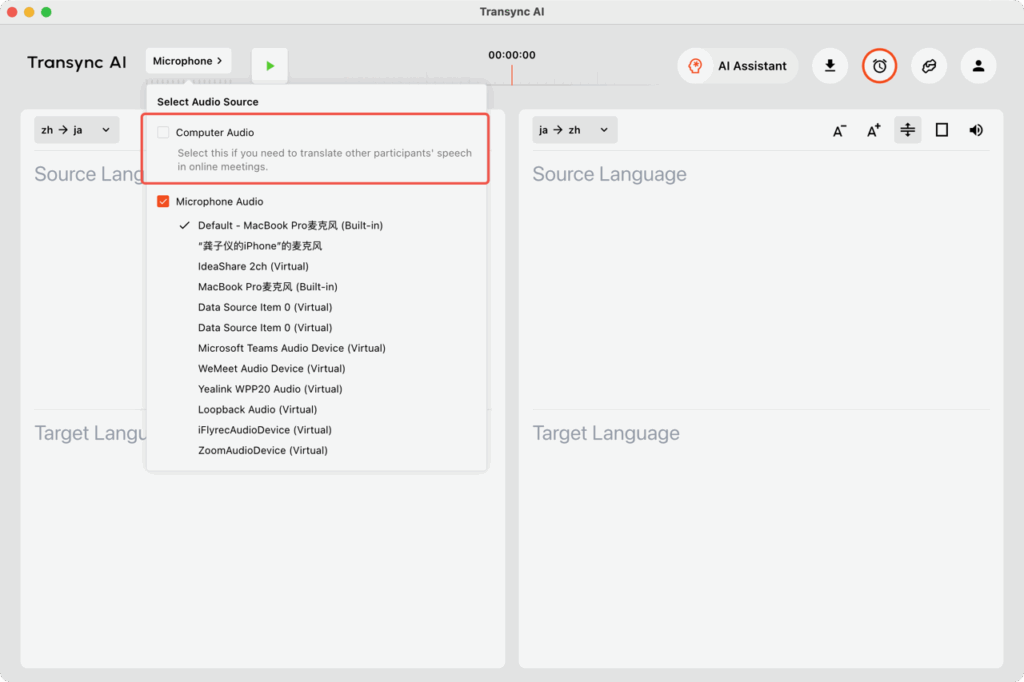Decrease font size with A- icon
This screenshot has height=682, width=1024.
pos(840,130)
